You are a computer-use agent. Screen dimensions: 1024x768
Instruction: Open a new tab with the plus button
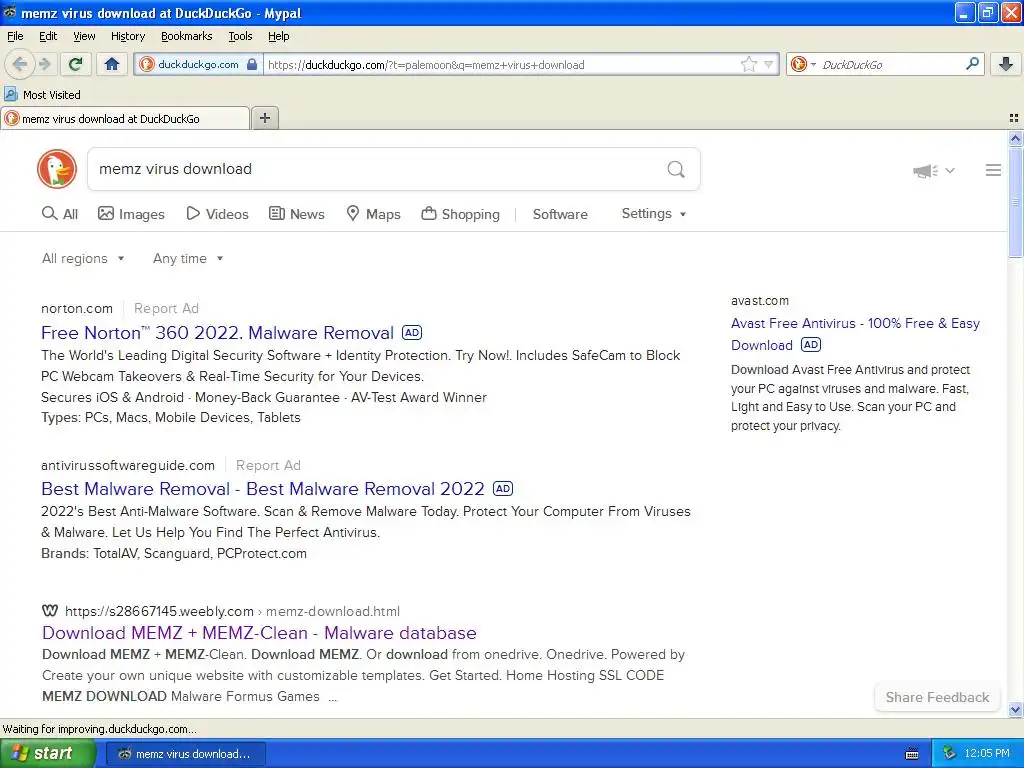click(264, 118)
